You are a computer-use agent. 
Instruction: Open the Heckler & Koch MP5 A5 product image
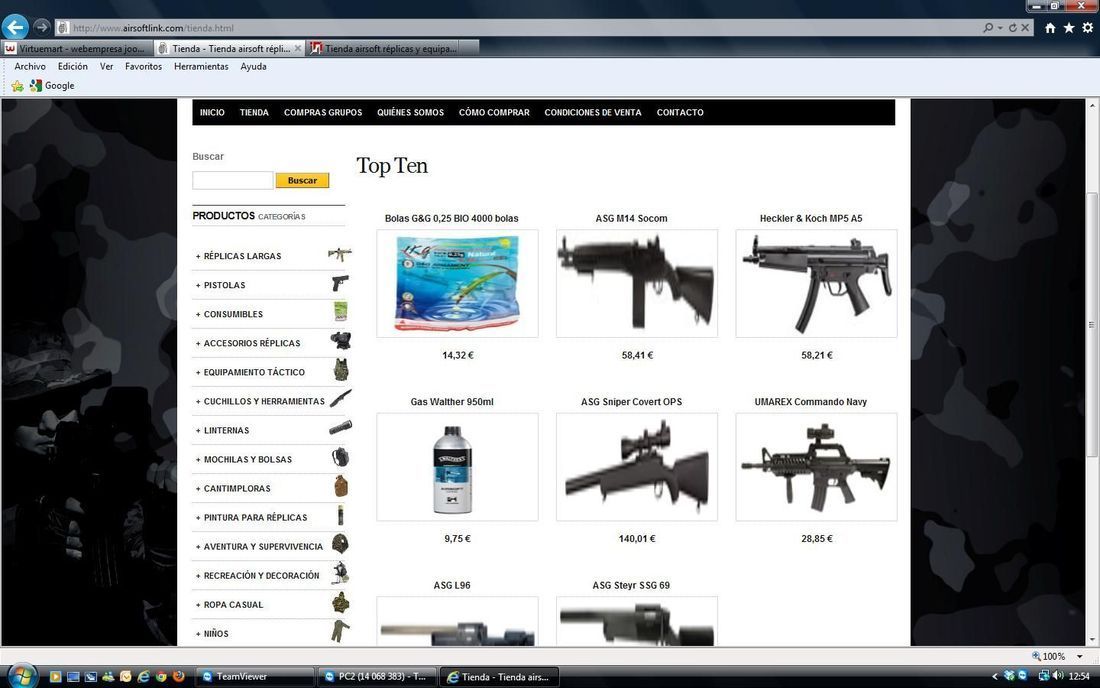pyautogui.click(x=817, y=283)
